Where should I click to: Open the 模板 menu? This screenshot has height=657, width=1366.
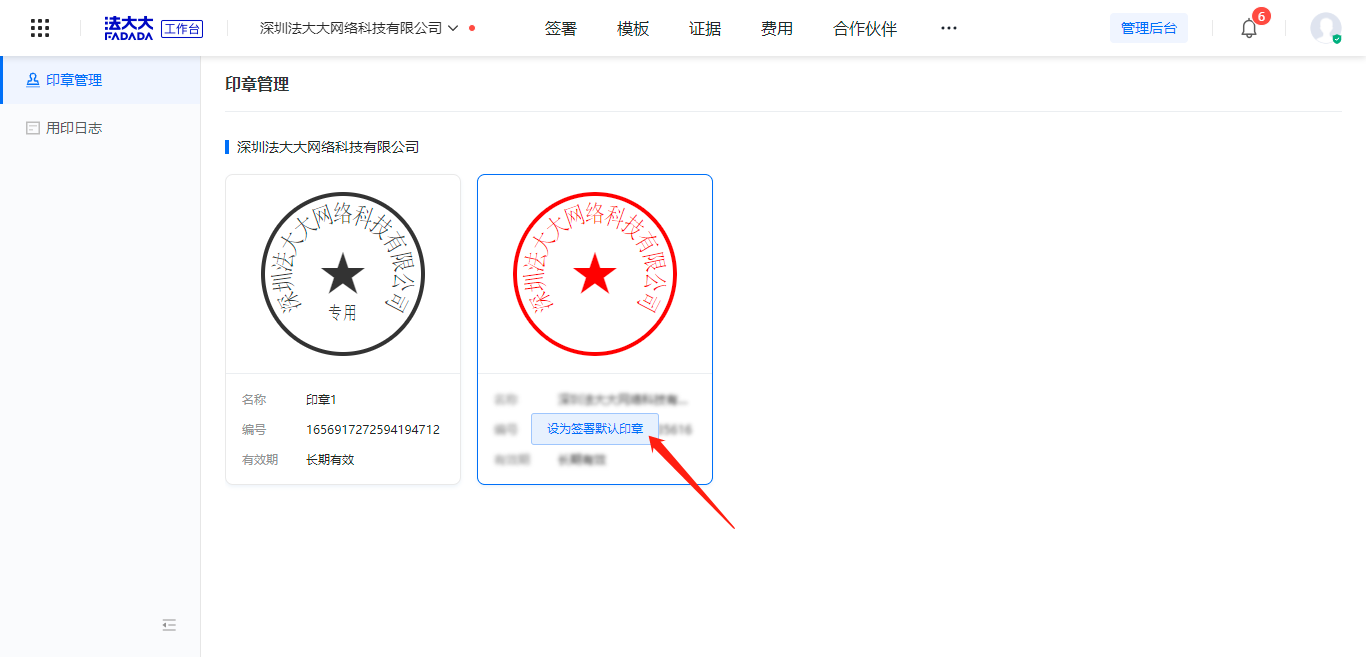[x=633, y=29]
